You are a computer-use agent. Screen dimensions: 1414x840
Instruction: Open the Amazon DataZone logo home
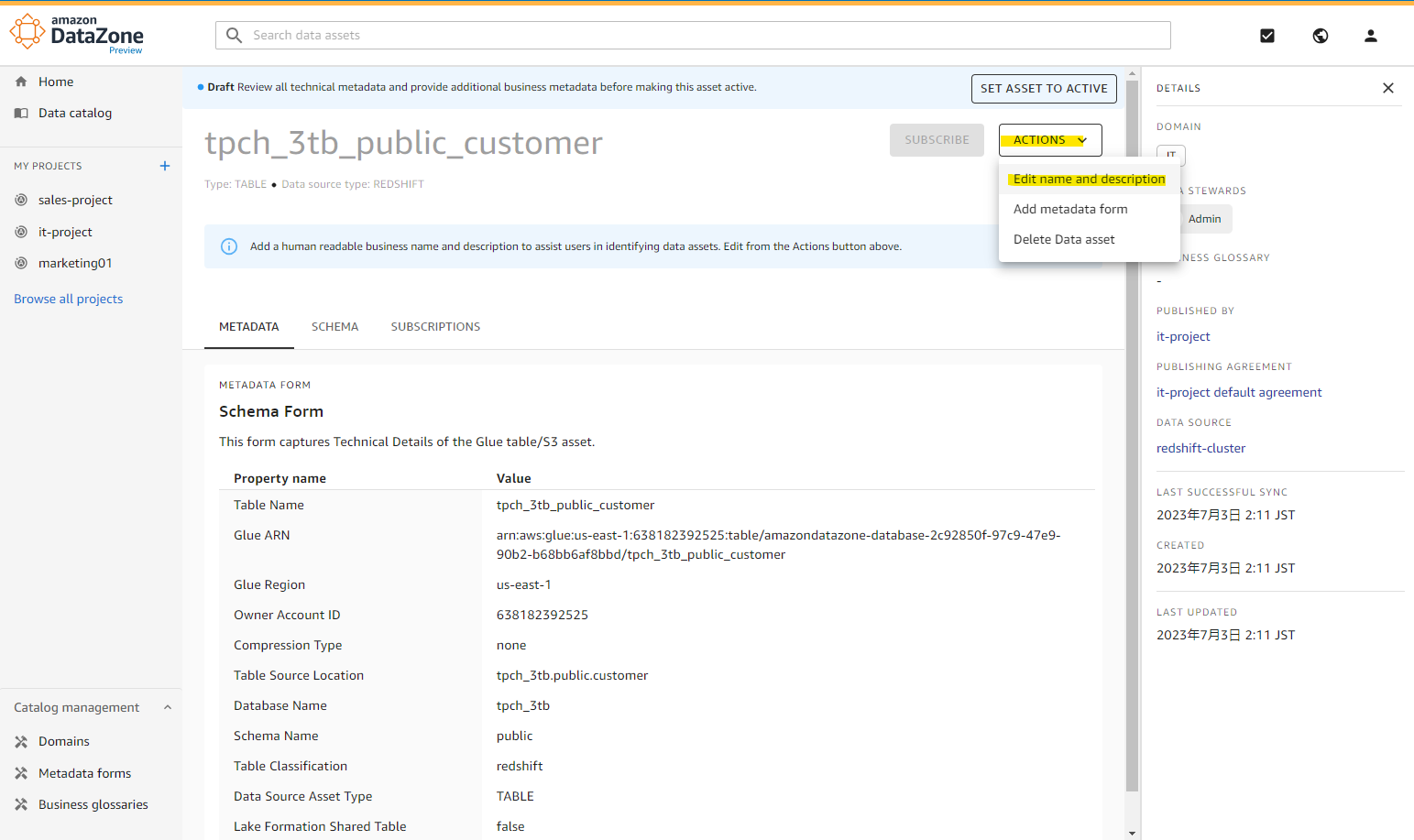coord(77,34)
